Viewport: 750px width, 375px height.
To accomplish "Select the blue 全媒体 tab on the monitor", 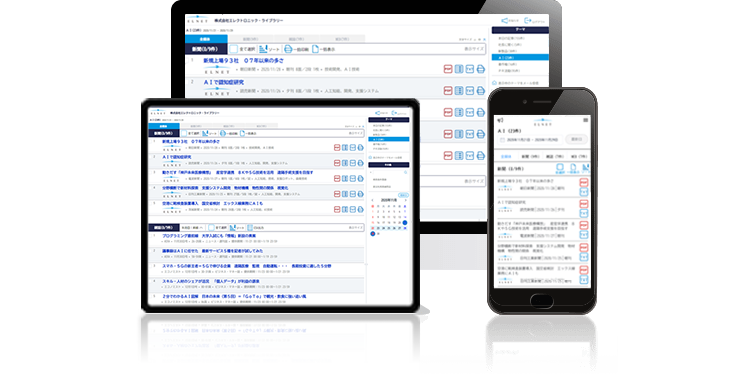I will (x=206, y=39).
